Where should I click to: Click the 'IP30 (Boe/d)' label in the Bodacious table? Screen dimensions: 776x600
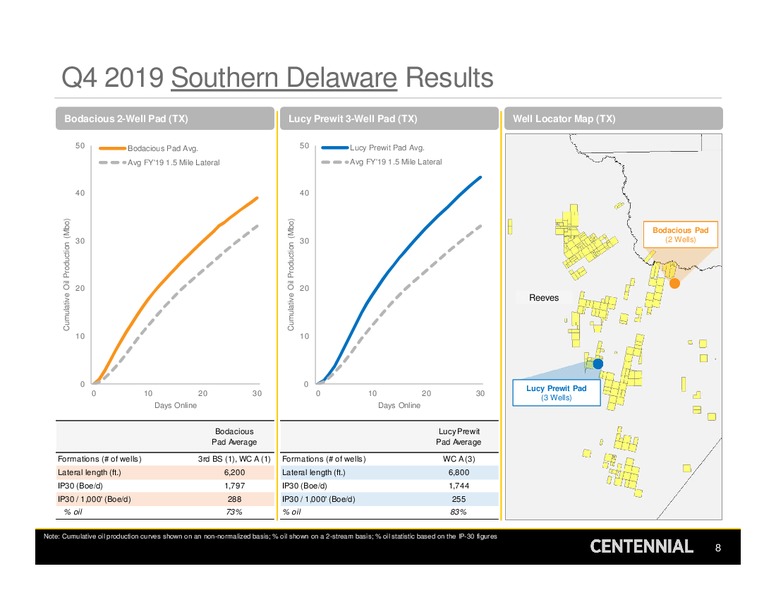tap(80, 486)
